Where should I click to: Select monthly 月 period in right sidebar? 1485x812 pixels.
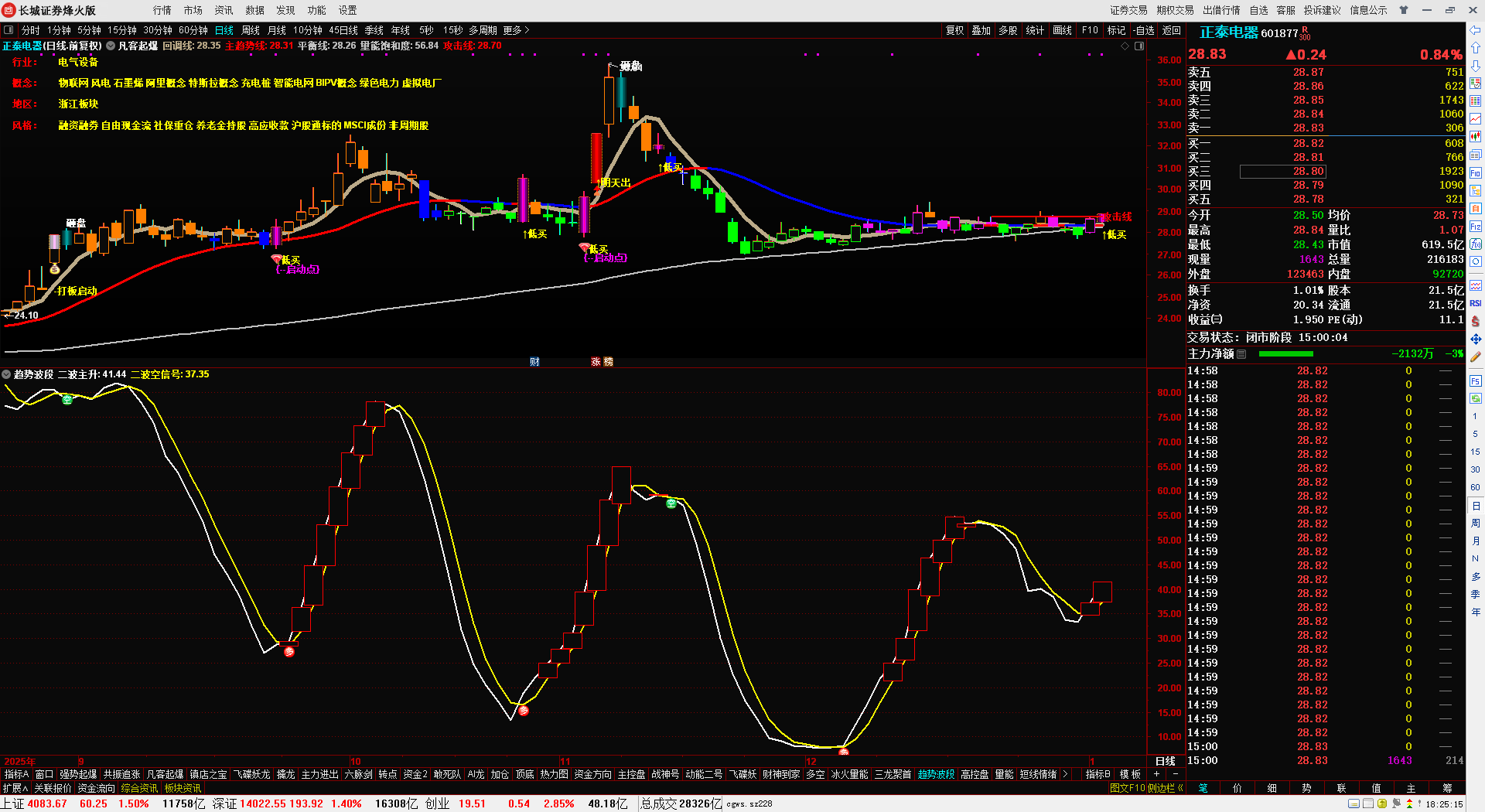click(x=1475, y=541)
